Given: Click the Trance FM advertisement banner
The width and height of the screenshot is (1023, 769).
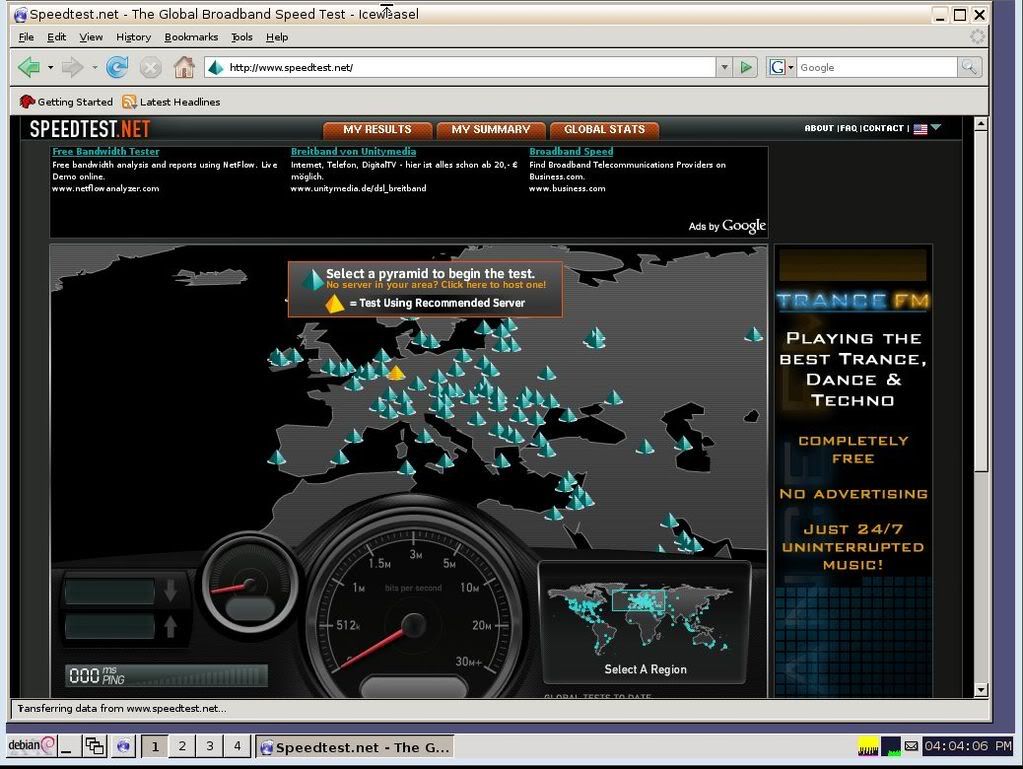Looking at the screenshot, I should tap(853, 470).
